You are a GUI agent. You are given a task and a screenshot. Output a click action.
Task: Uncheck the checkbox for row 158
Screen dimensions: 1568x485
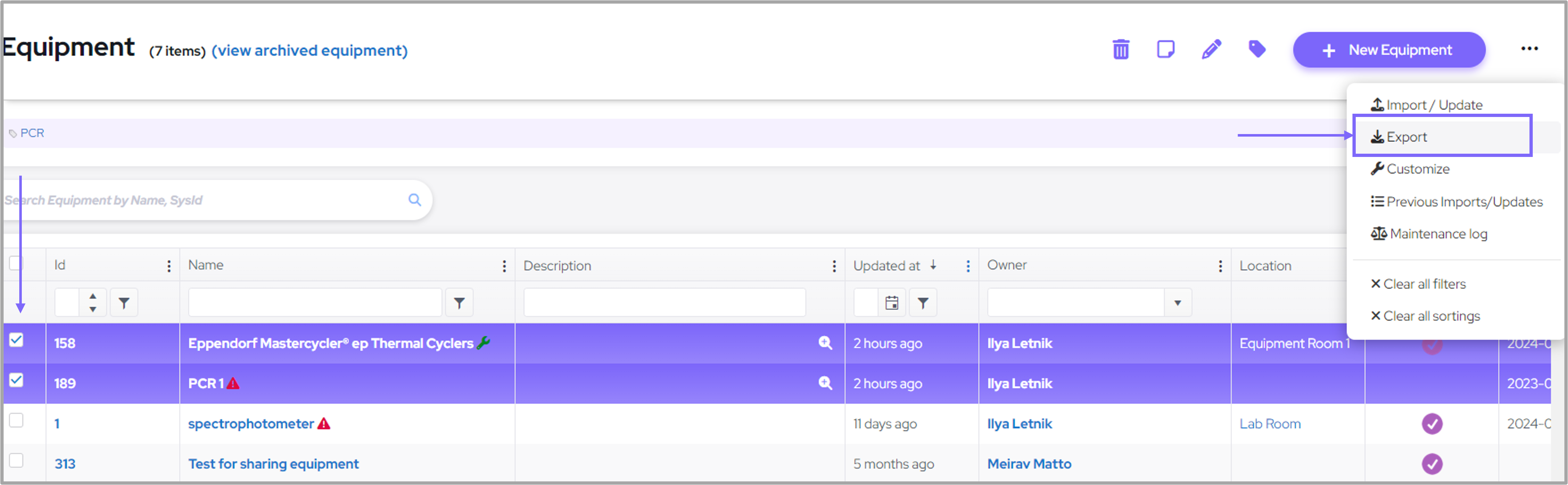[x=16, y=340]
